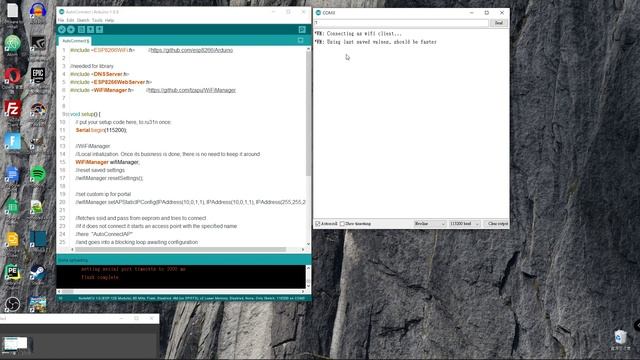Image resolution: width=640 pixels, height=360 pixels.
Task: Click the code editor horizontal scrollbar
Action: click(x=180, y=249)
